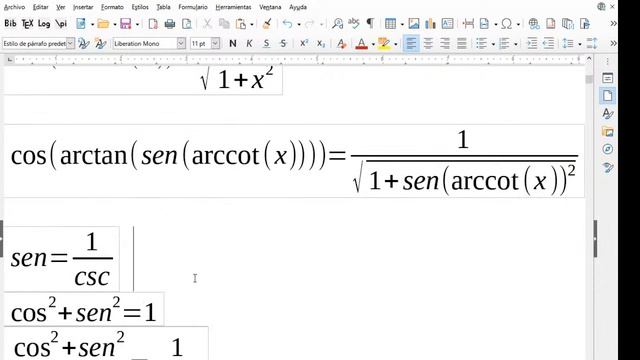Viewport: 640px width, 360px height.
Task: Toggle italic K button
Action: pyautogui.click(x=249, y=43)
